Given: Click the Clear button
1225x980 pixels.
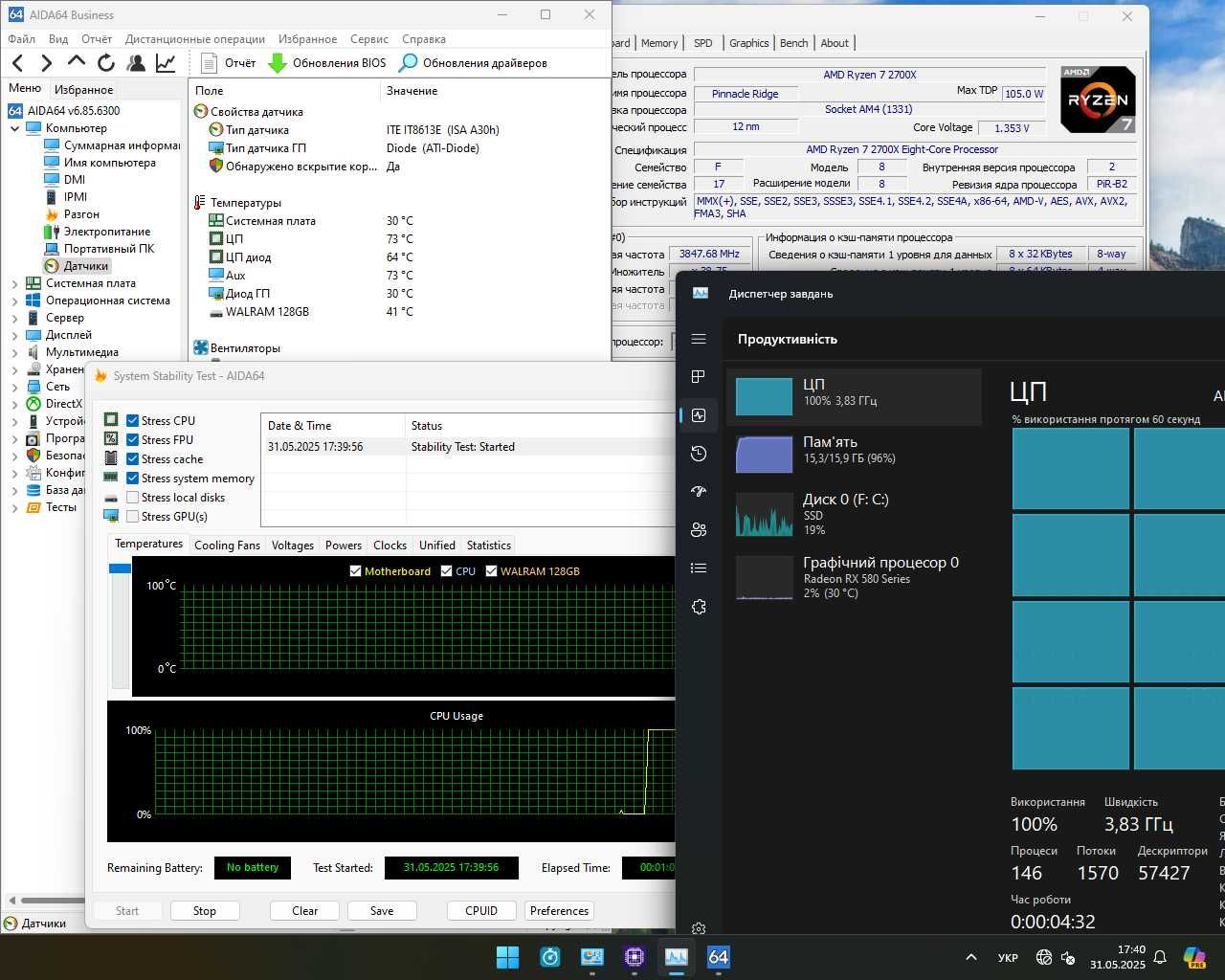Looking at the screenshot, I should click(305, 911).
